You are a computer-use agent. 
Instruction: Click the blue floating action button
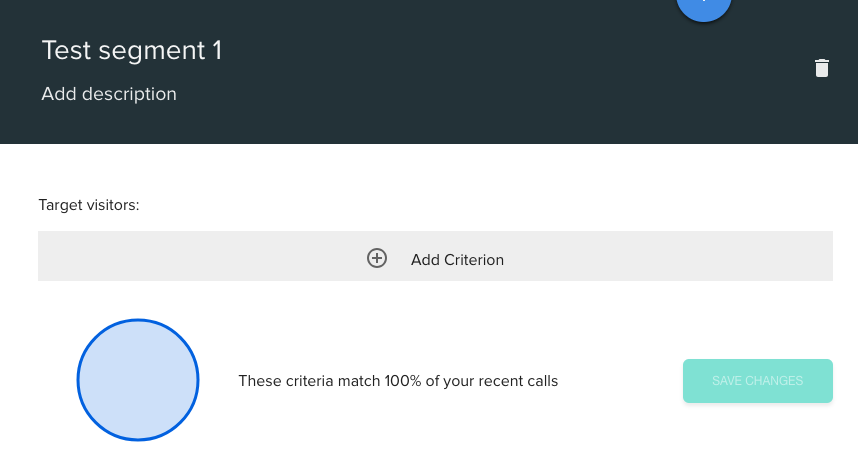click(x=704, y=7)
